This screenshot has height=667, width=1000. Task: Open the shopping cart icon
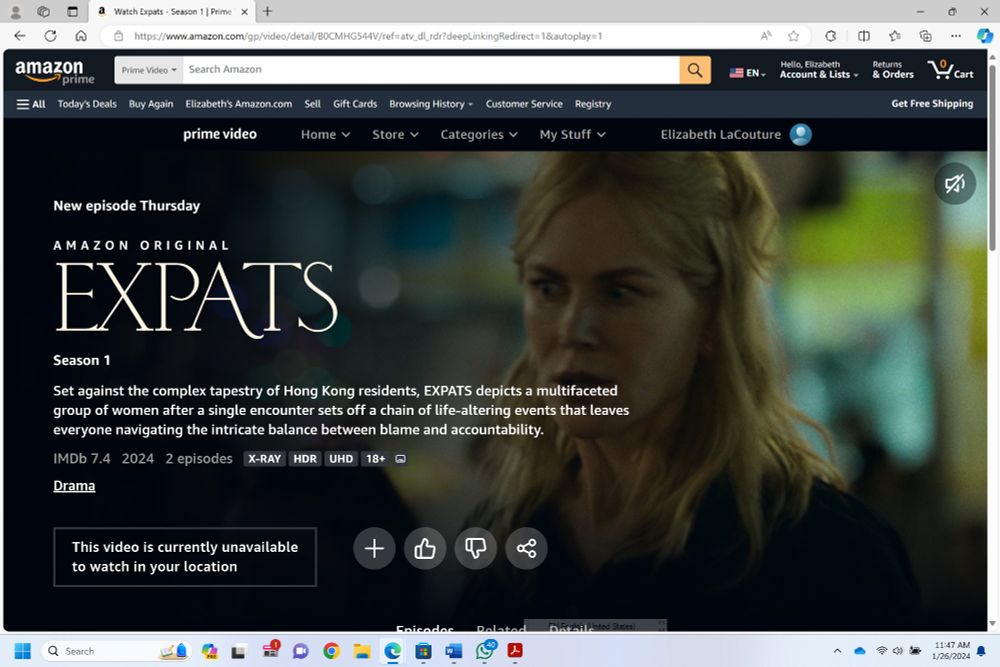click(950, 69)
